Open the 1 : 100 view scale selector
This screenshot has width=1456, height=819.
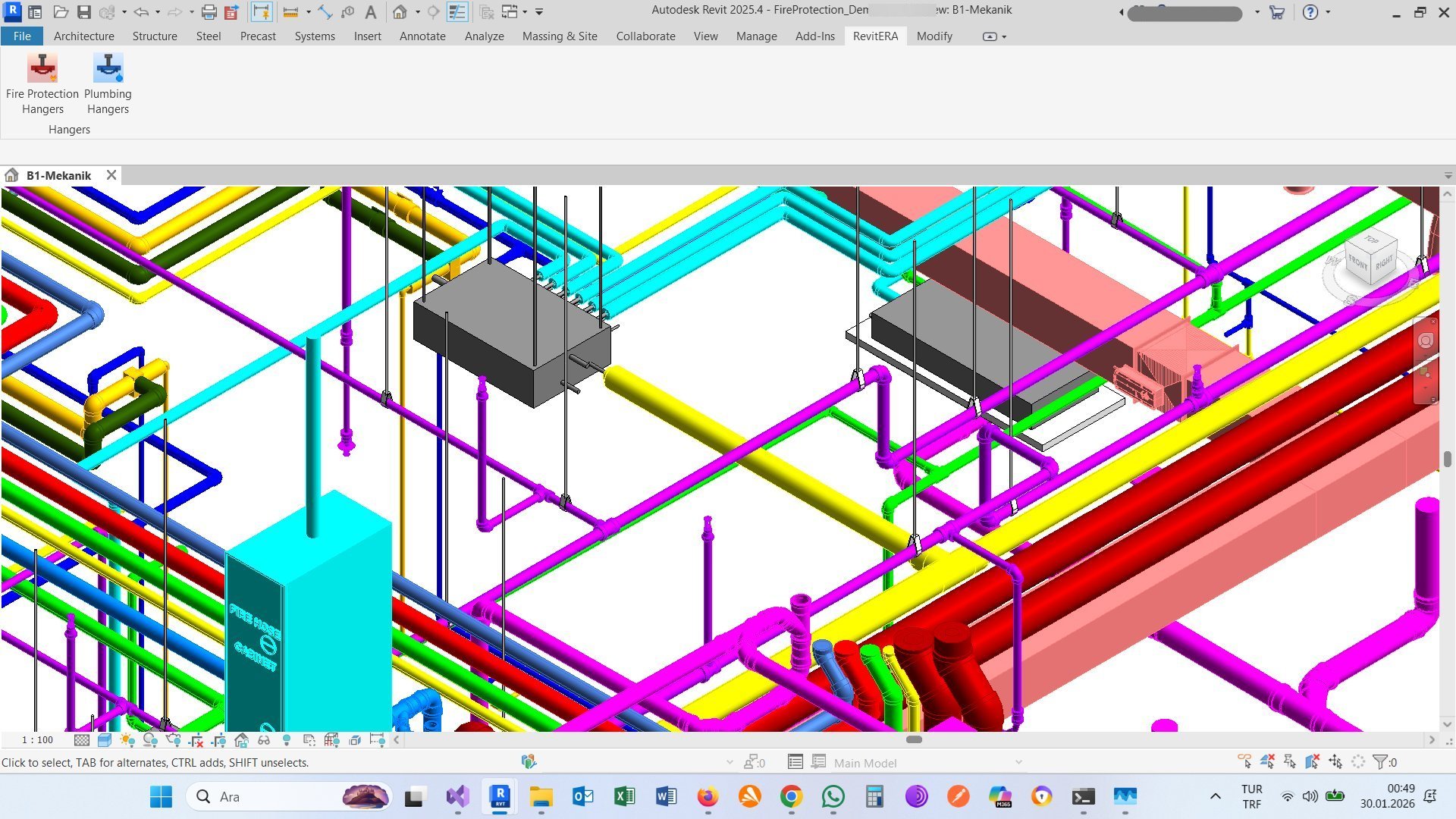[x=37, y=740]
